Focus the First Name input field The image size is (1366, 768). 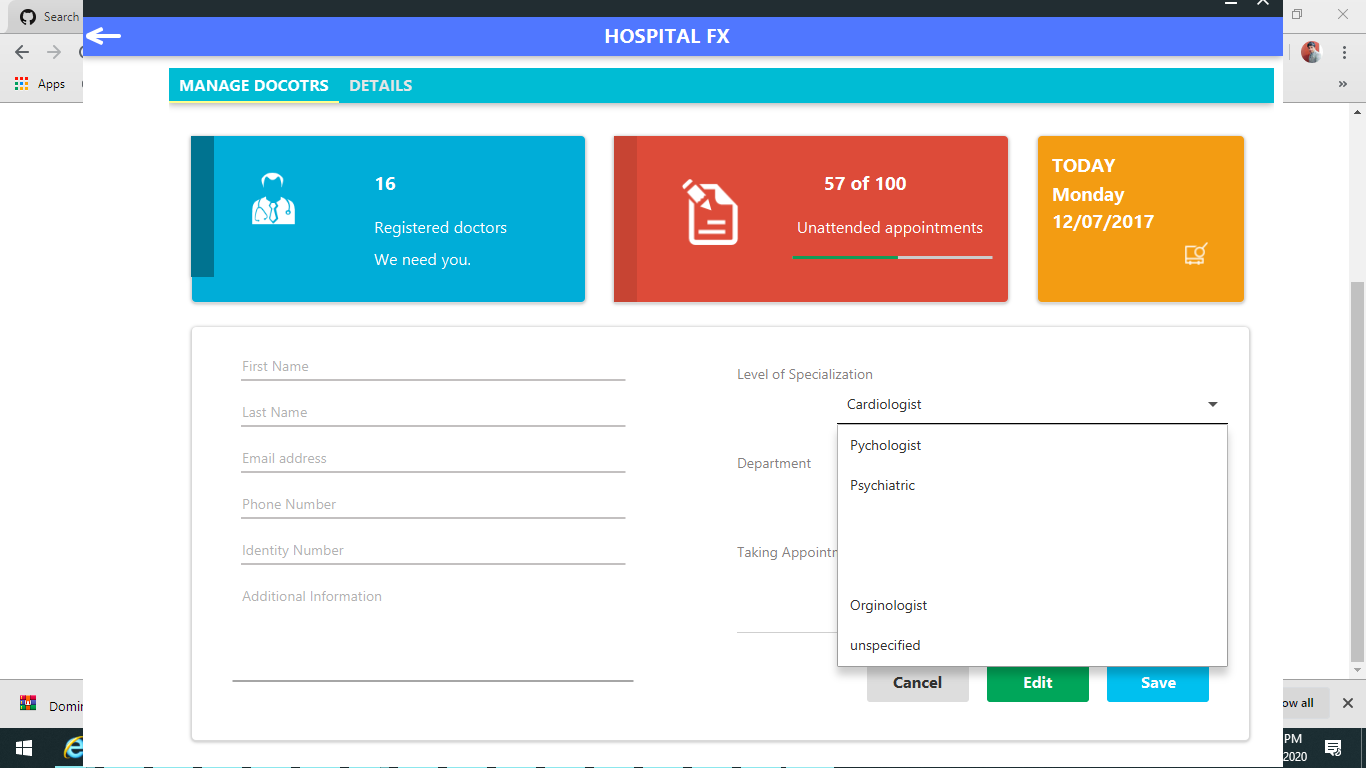[x=433, y=367]
